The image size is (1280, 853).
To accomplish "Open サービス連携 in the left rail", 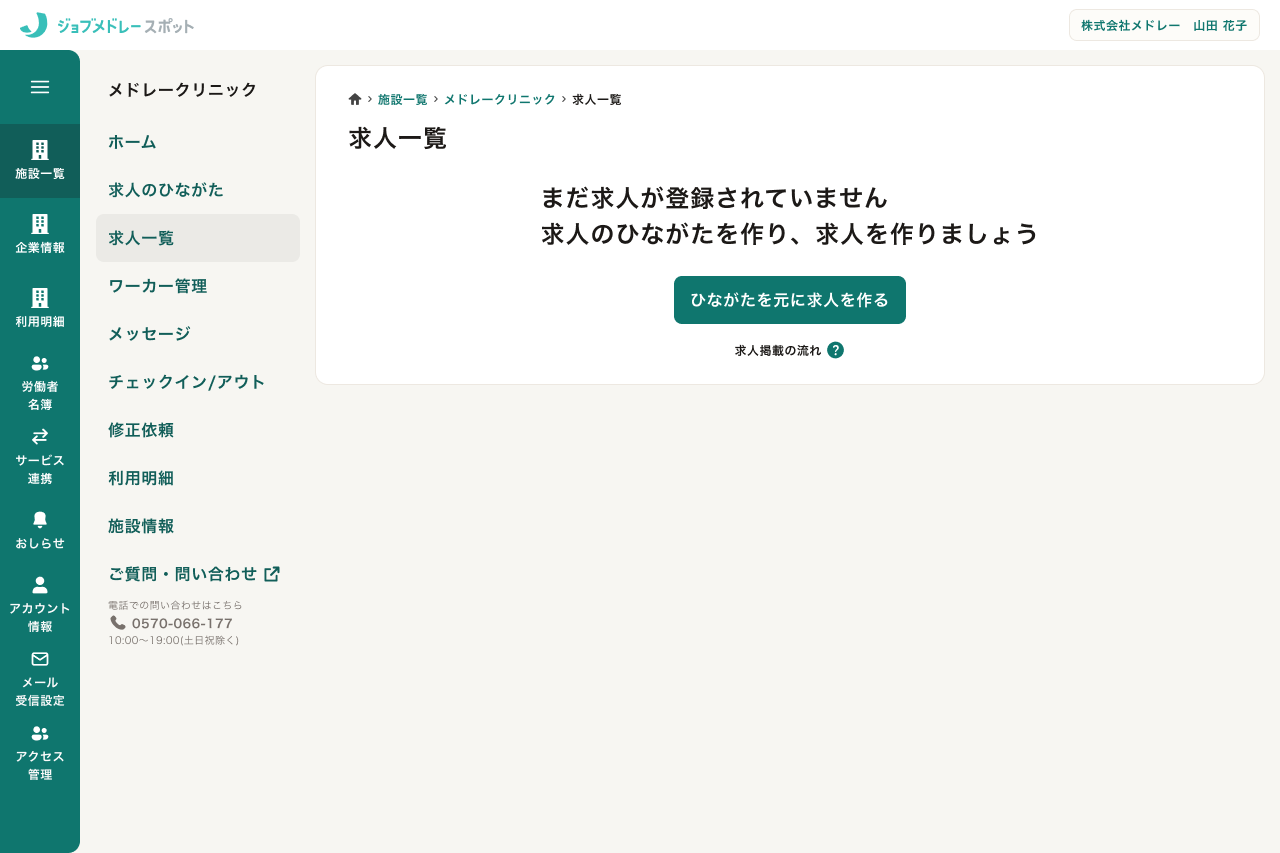I will (40, 457).
